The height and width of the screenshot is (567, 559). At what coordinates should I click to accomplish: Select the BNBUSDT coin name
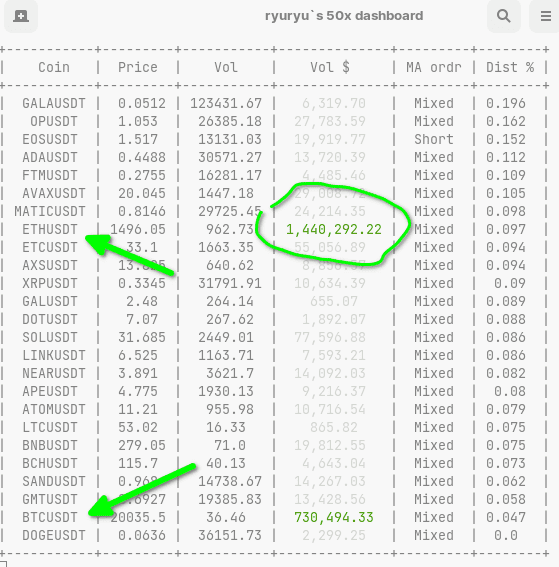(x=50, y=445)
